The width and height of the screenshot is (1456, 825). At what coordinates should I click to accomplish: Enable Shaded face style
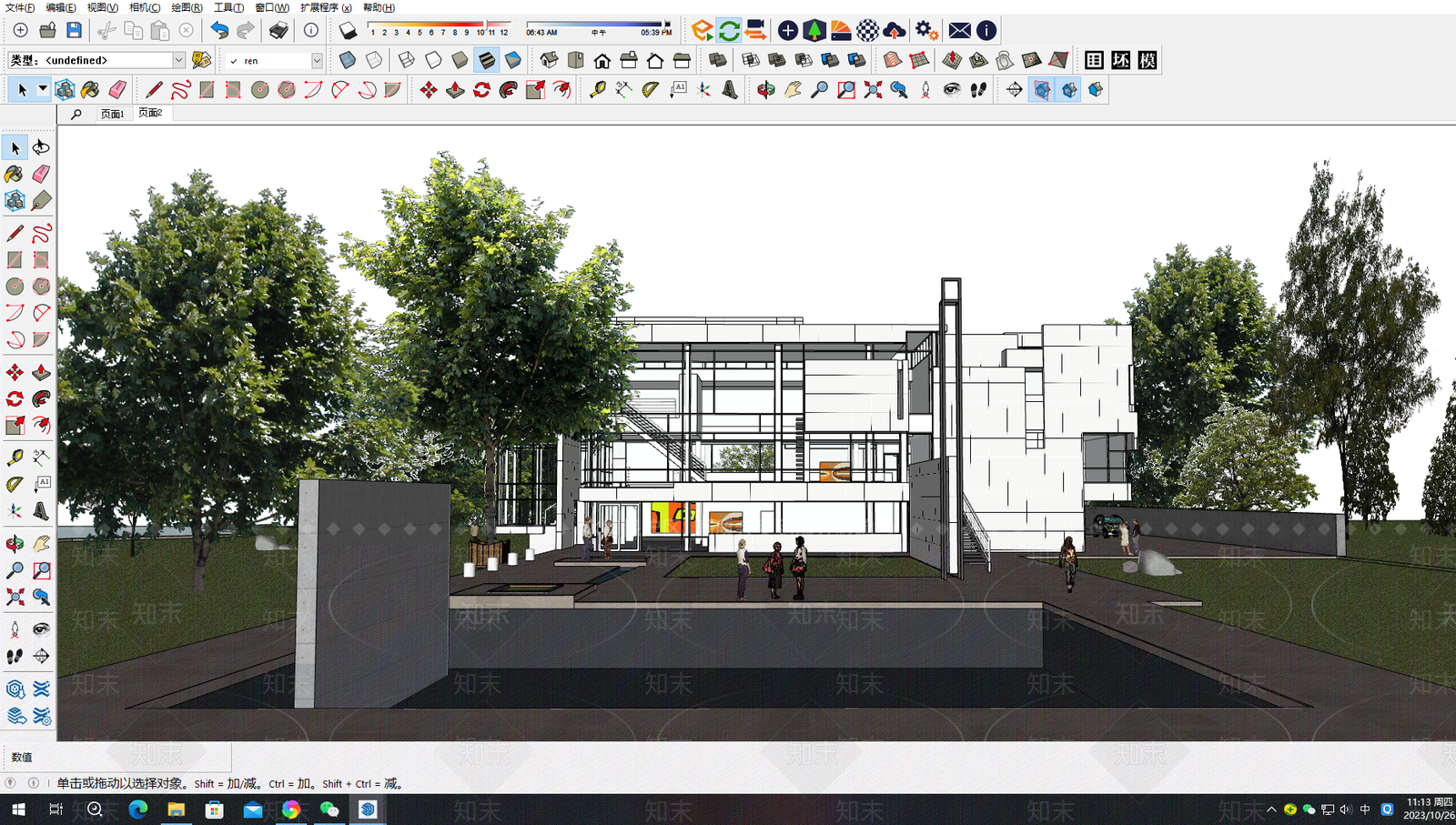(460, 60)
